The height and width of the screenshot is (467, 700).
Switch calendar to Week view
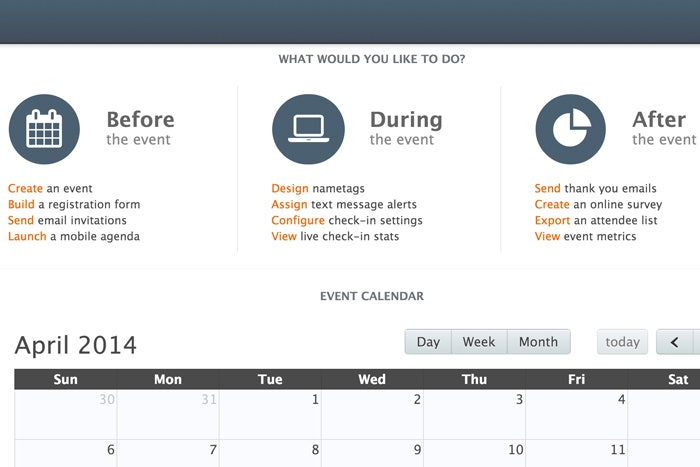(479, 342)
